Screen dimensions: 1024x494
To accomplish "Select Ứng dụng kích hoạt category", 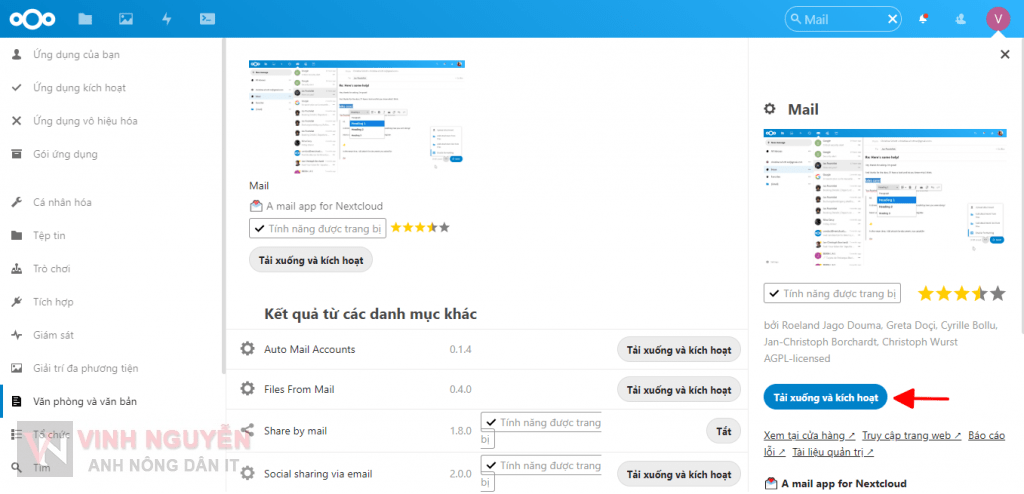I will pos(79,88).
